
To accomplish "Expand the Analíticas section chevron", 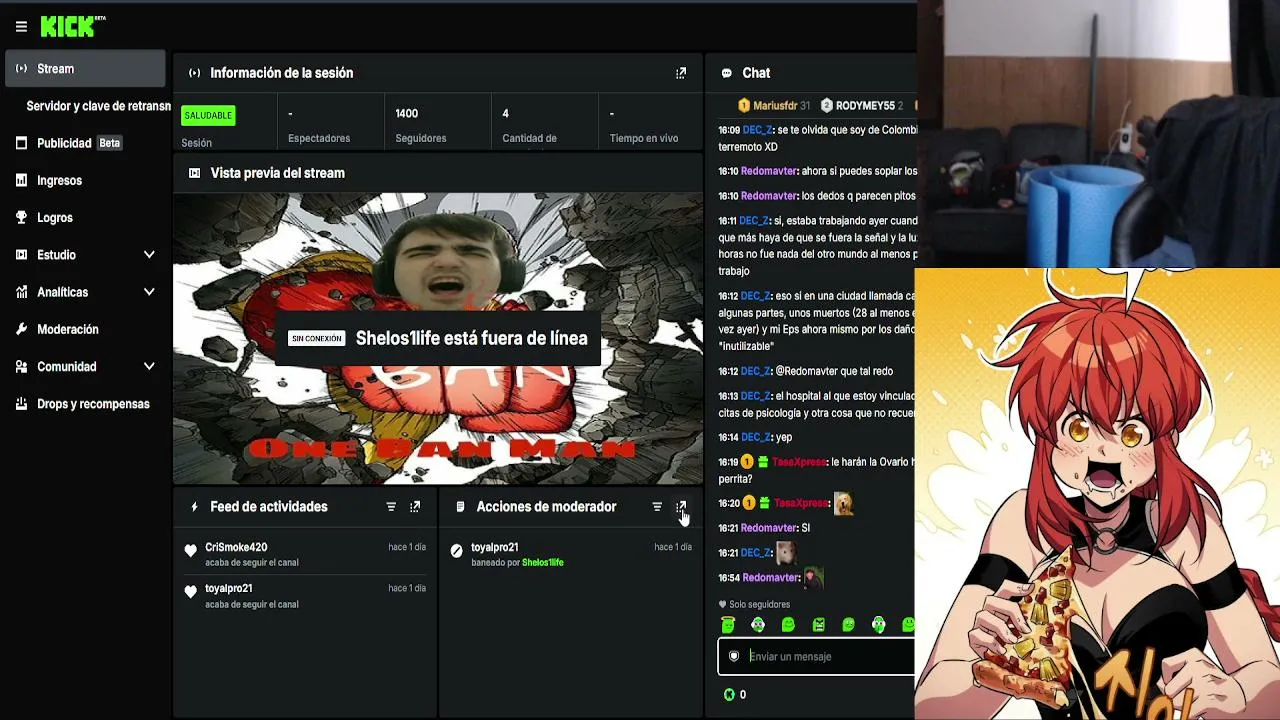I will (x=149, y=292).
